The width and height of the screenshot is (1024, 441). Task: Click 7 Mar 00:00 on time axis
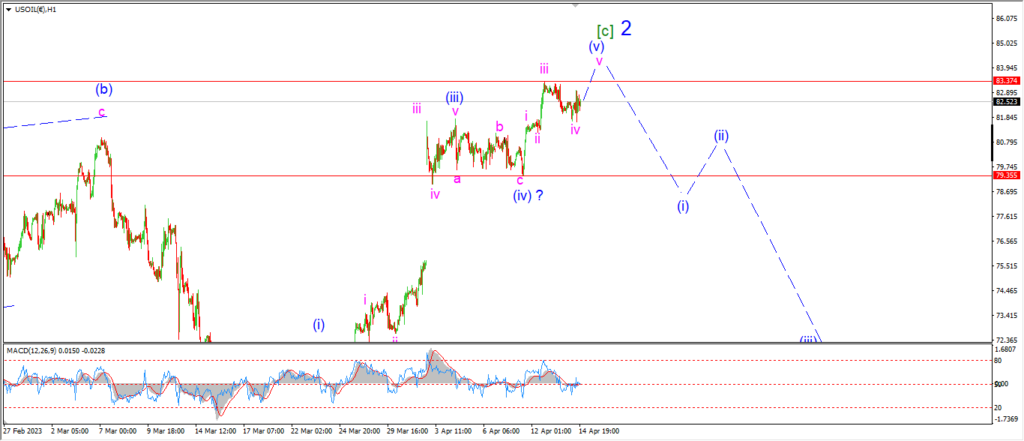(116, 431)
